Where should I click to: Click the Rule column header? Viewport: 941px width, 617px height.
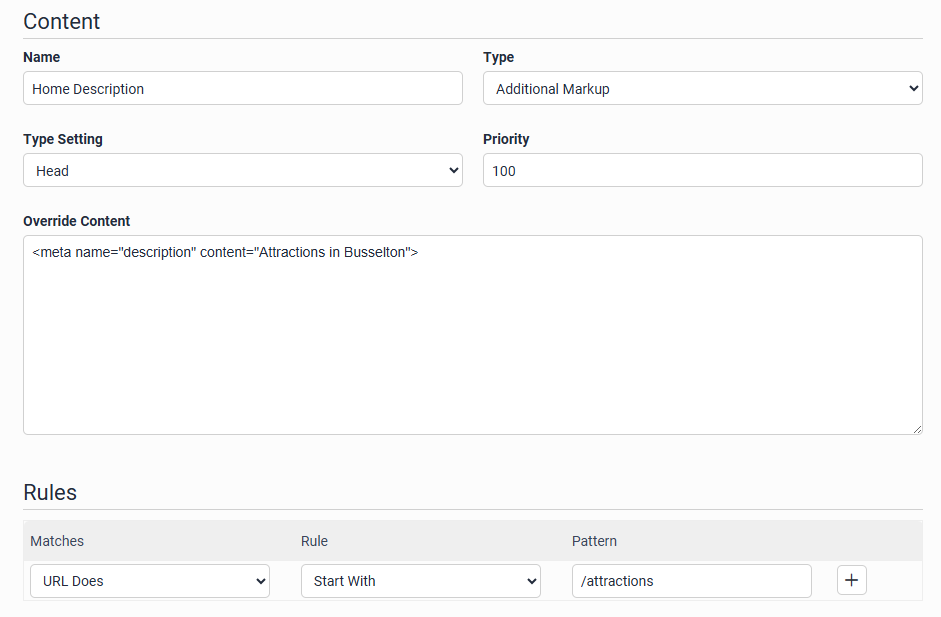tap(314, 541)
